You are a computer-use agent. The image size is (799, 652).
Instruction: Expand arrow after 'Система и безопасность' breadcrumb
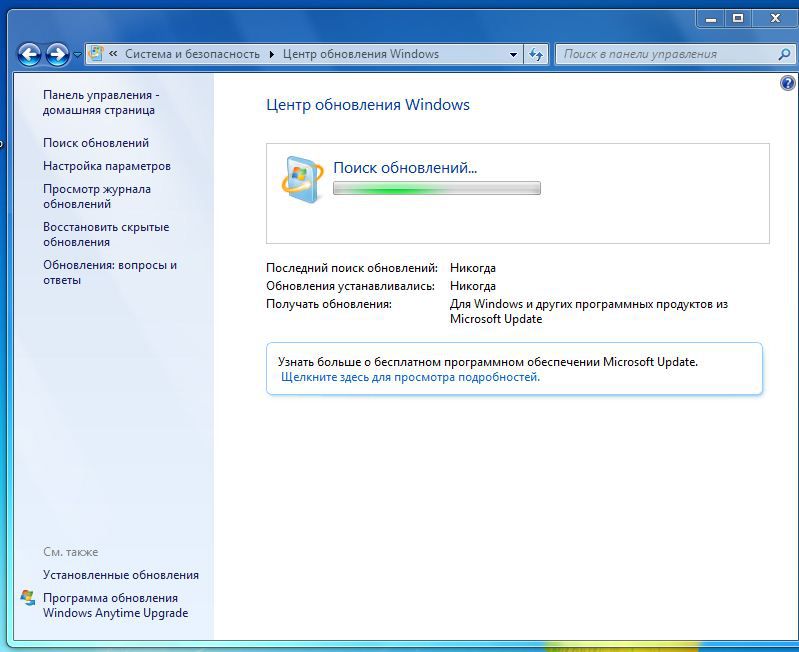(x=272, y=54)
